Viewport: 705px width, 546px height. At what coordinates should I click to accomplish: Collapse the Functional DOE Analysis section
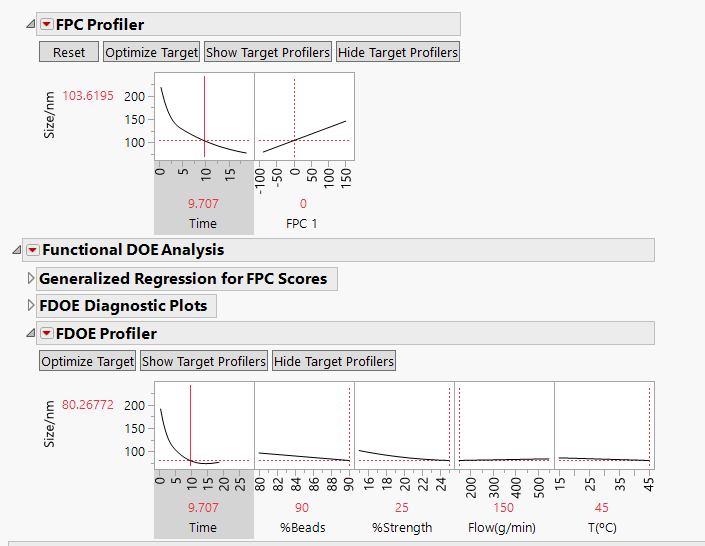[17, 250]
